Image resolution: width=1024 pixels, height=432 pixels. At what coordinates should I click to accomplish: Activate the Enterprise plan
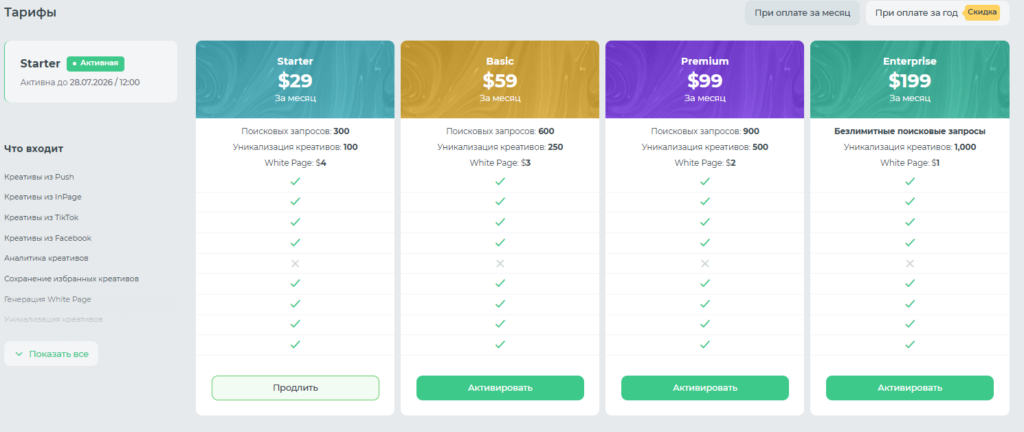click(910, 388)
